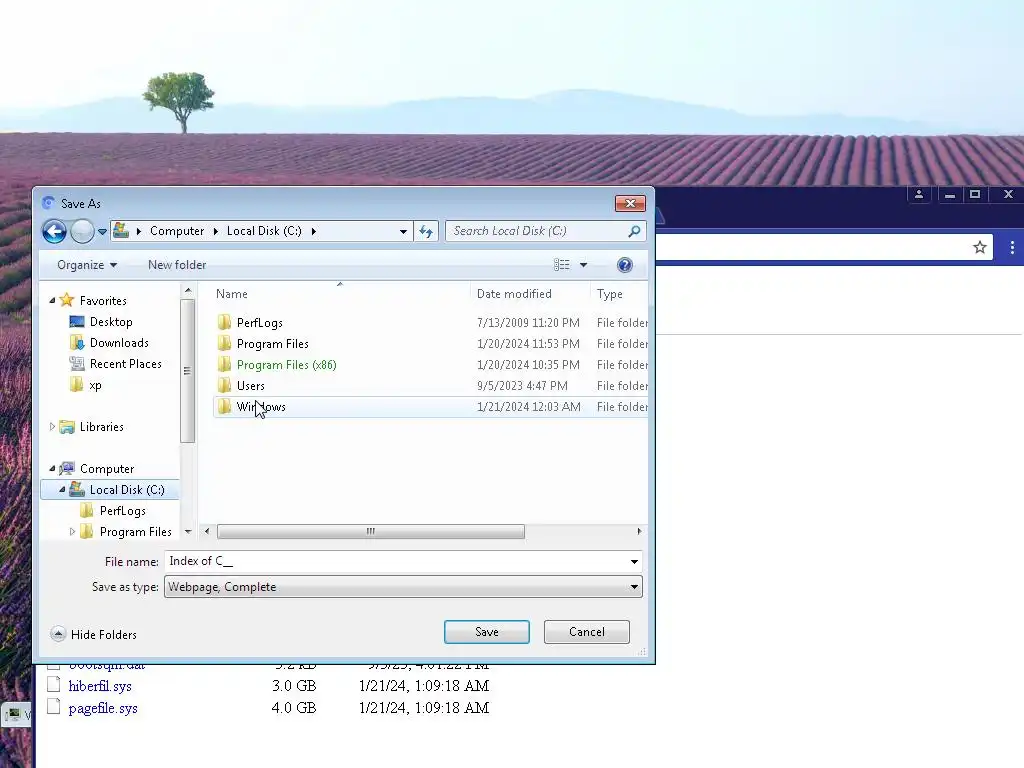This screenshot has height=768, width=1024.
Task: Click the blue Help question mark icon
Action: click(x=624, y=264)
